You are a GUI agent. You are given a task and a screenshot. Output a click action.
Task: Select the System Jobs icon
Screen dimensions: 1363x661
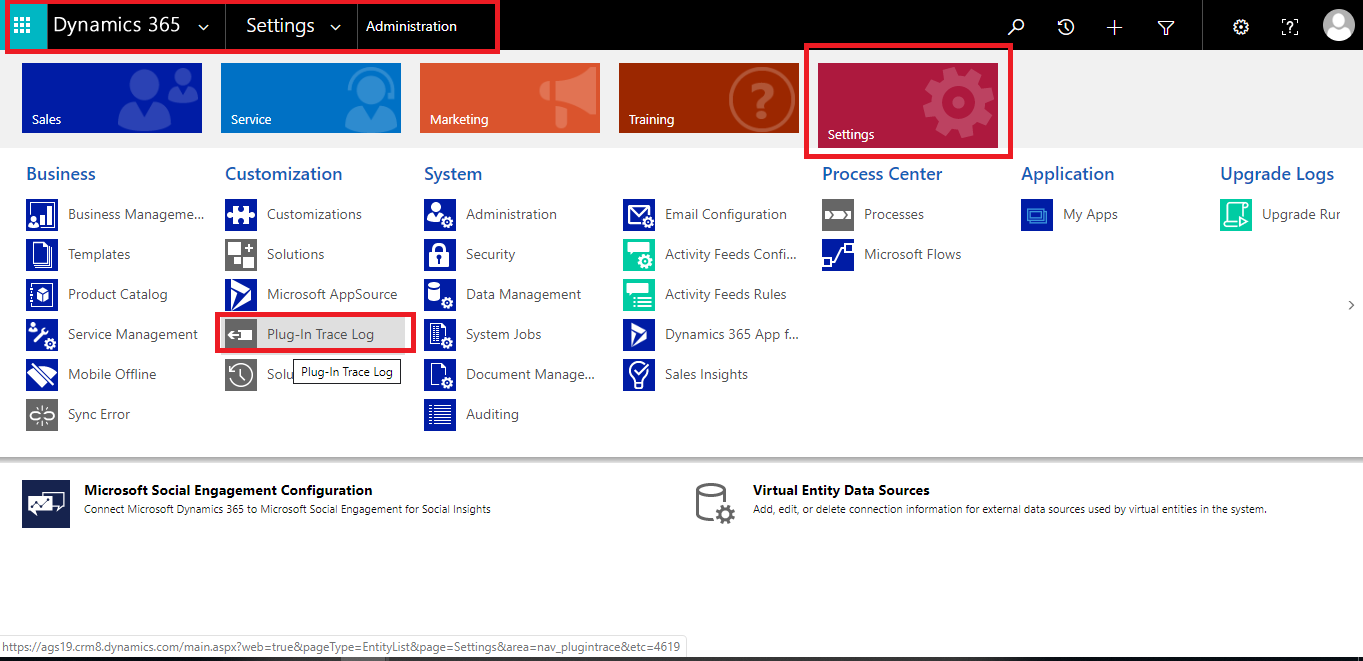440,334
